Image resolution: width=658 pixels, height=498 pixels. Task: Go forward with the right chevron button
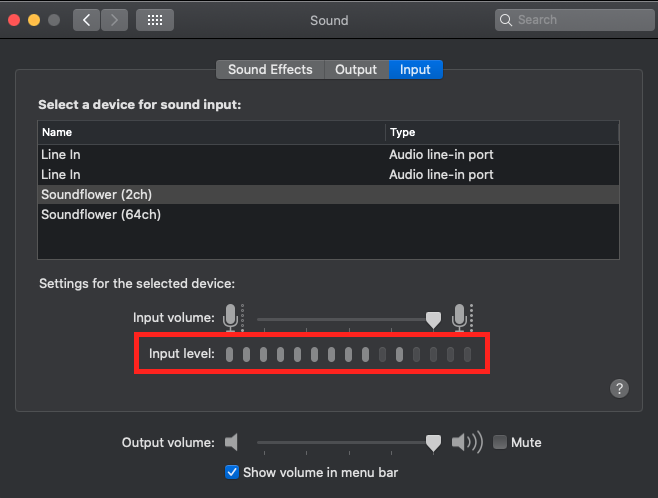[114, 20]
